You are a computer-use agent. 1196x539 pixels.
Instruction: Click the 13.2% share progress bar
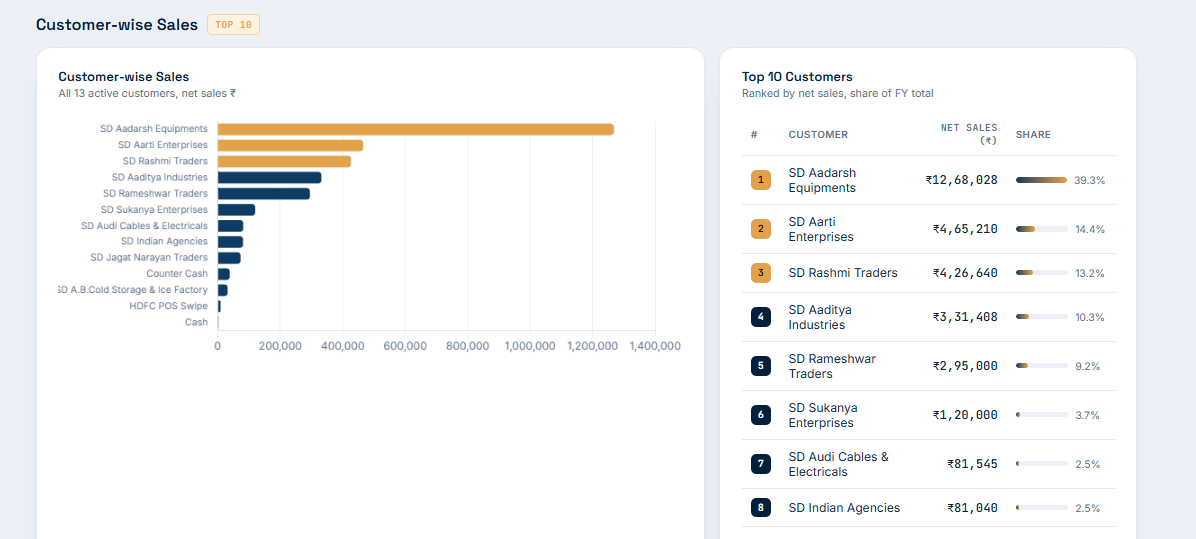point(1041,273)
